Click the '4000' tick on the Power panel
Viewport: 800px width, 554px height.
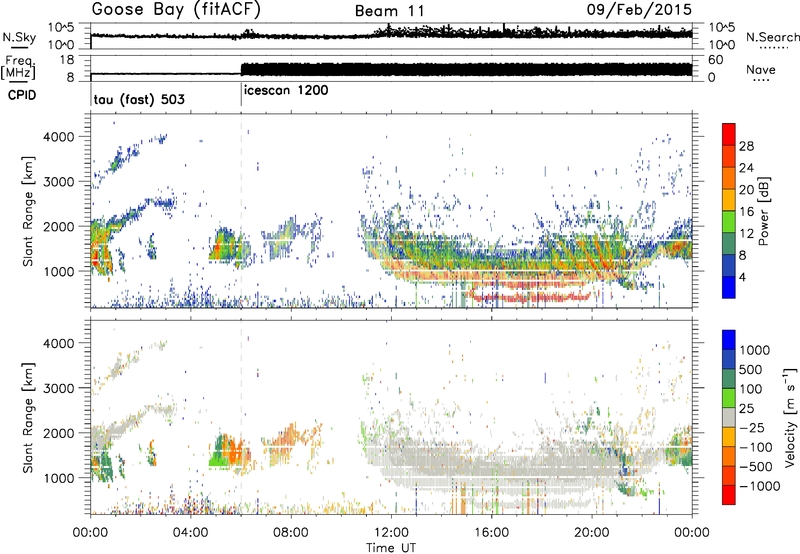59,137
